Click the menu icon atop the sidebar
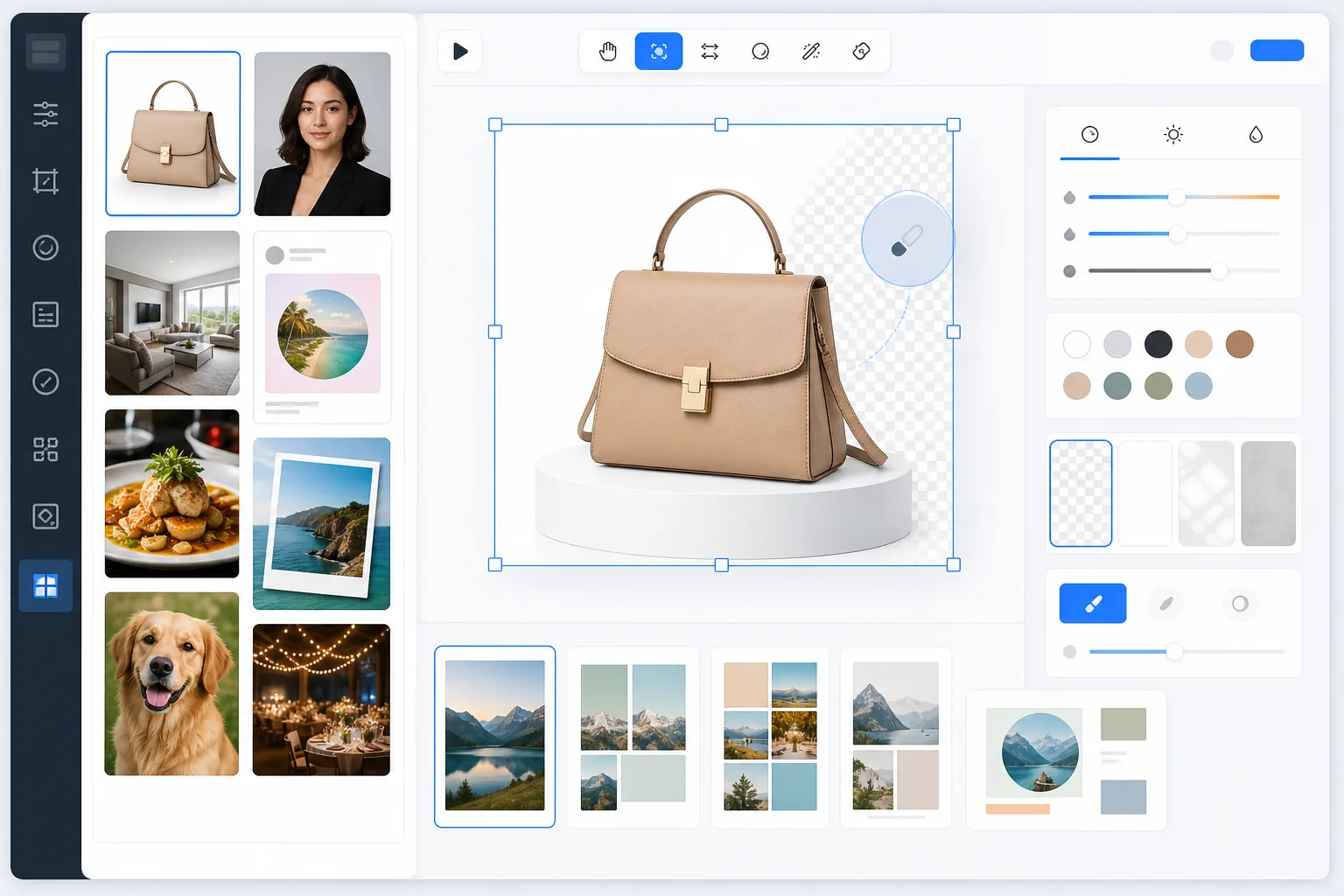 [x=45, y=52]
